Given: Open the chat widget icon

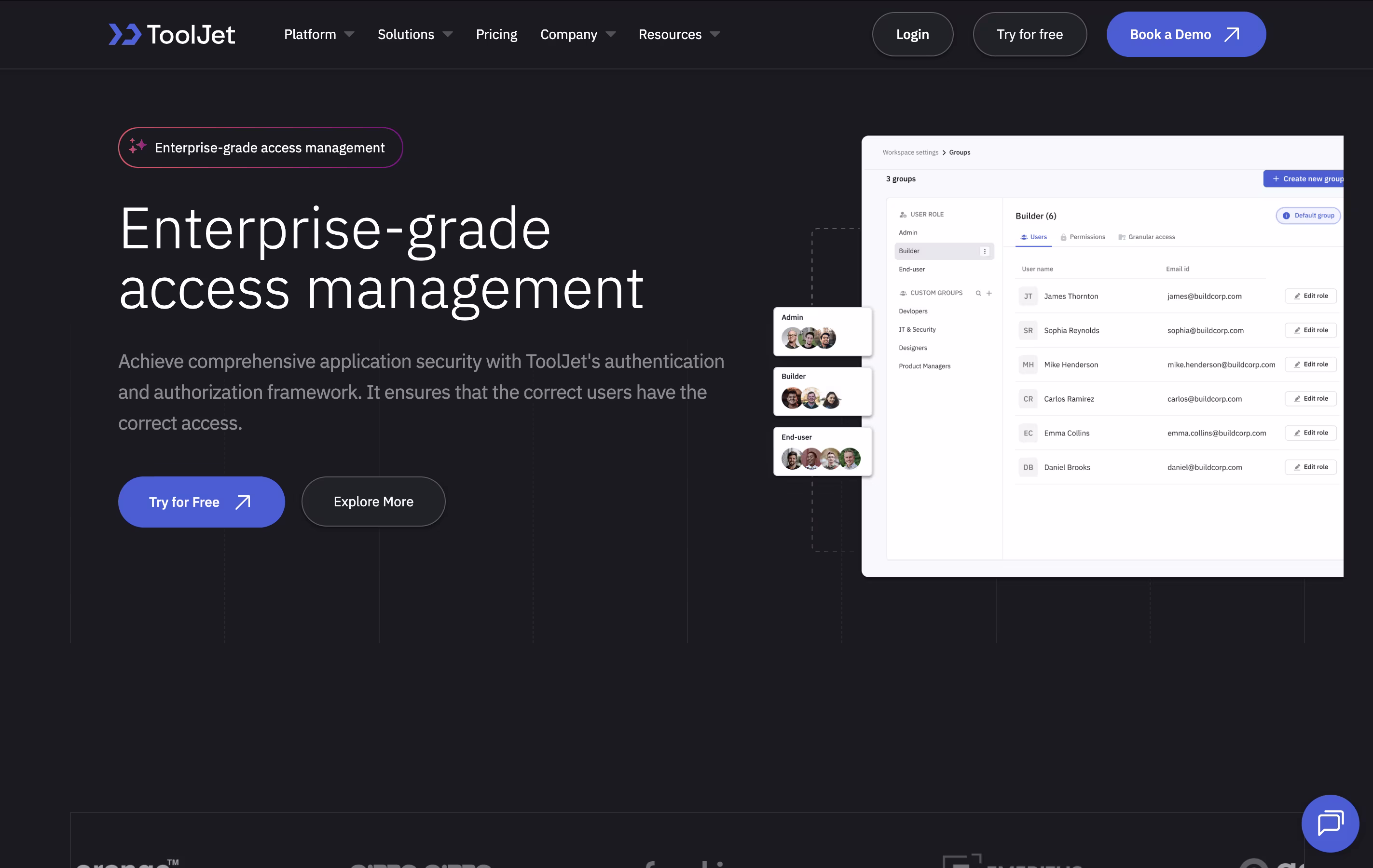Looking at the screenshot, I should 1330,823.
